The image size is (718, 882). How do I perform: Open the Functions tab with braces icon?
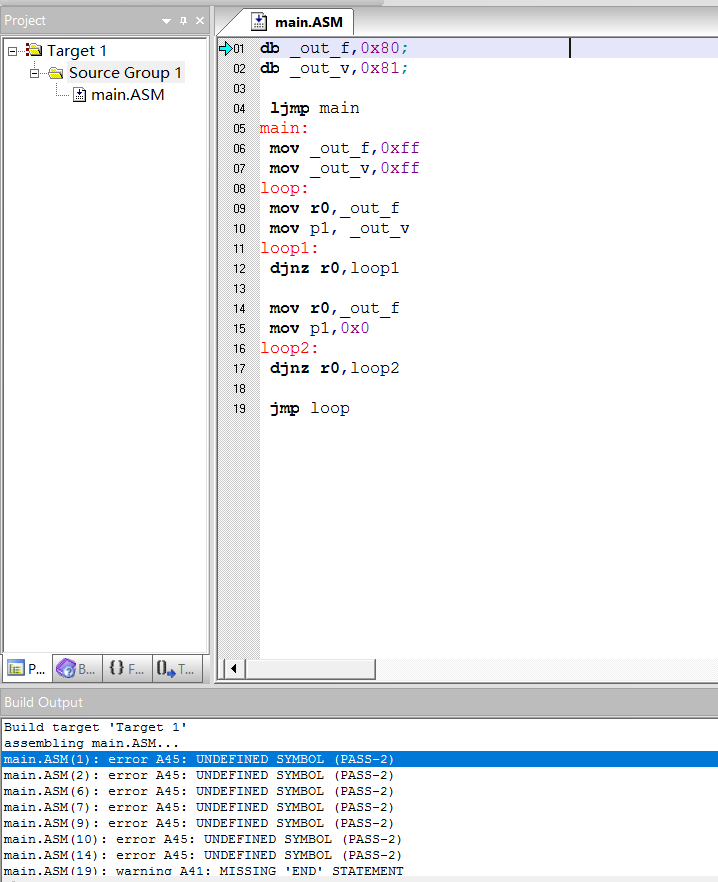127,668
